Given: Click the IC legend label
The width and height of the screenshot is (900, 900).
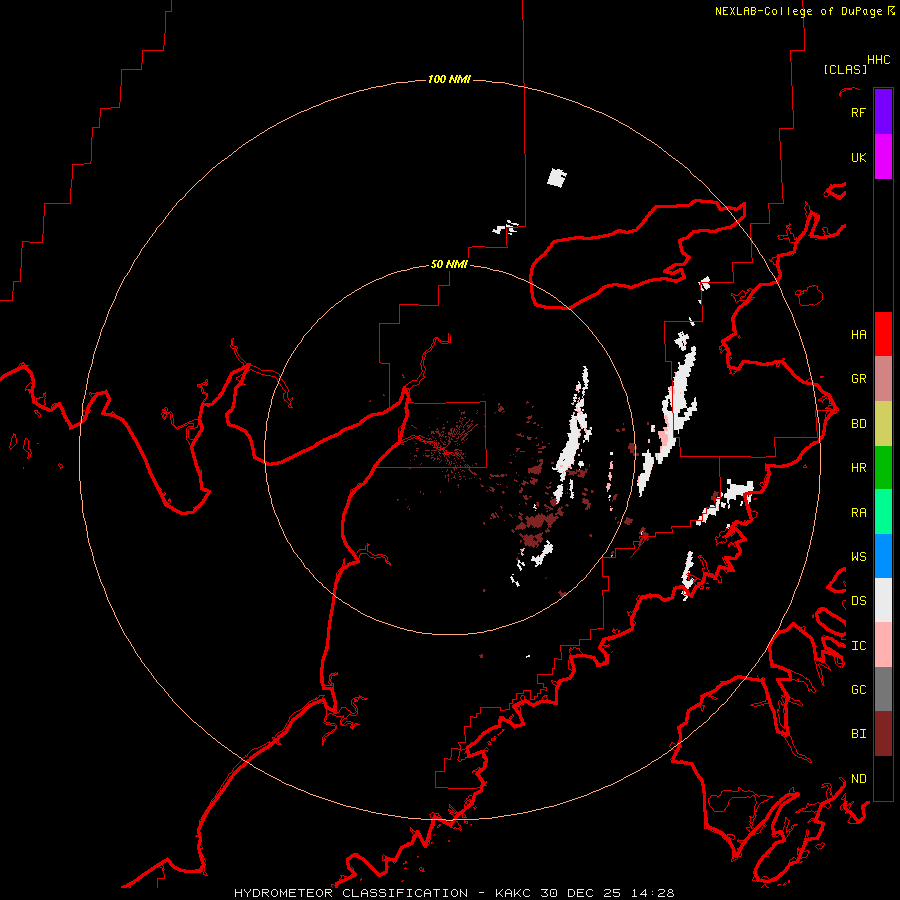Looking at the screenshot, I should (x=858, y=646).
